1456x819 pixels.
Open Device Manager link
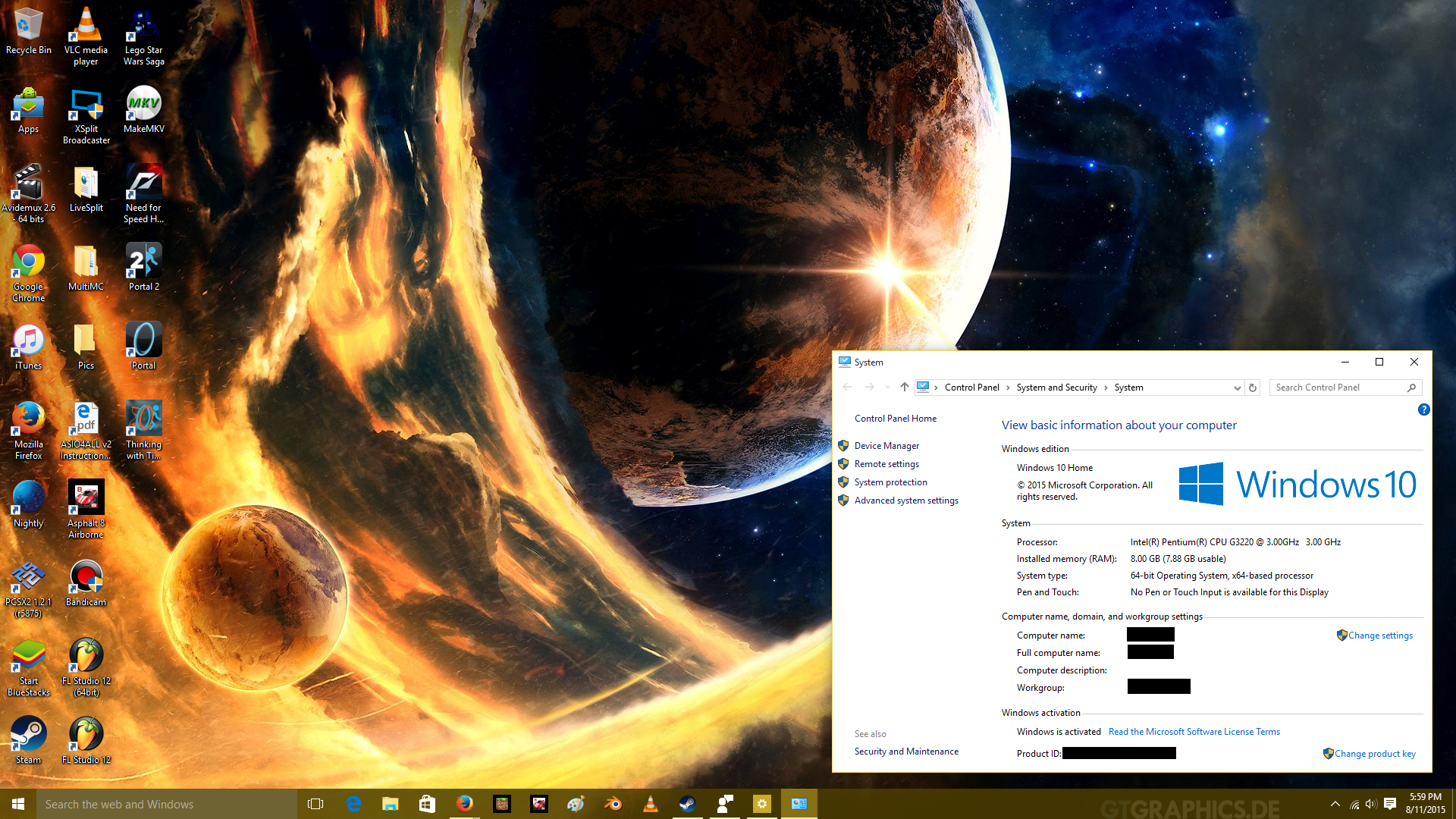(x=886, y=446)
